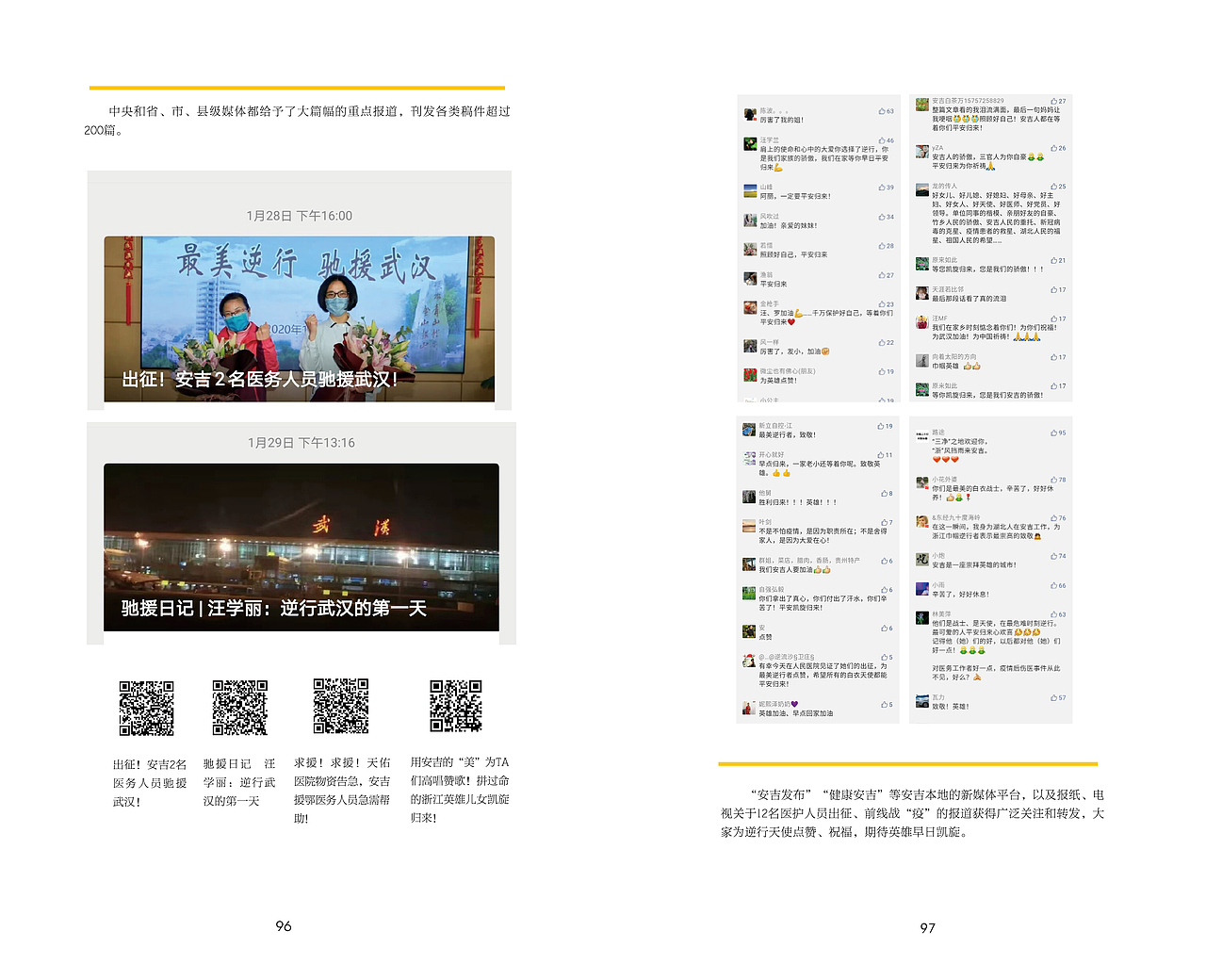The image size is (1206, 980).
Task: Like 陈波's comment with 63 likes
Action: (881, 111)
